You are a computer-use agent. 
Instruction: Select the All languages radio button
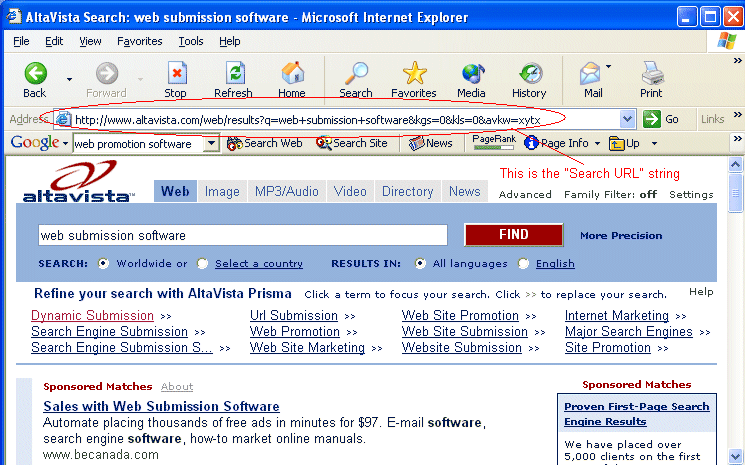pos(420,263)
